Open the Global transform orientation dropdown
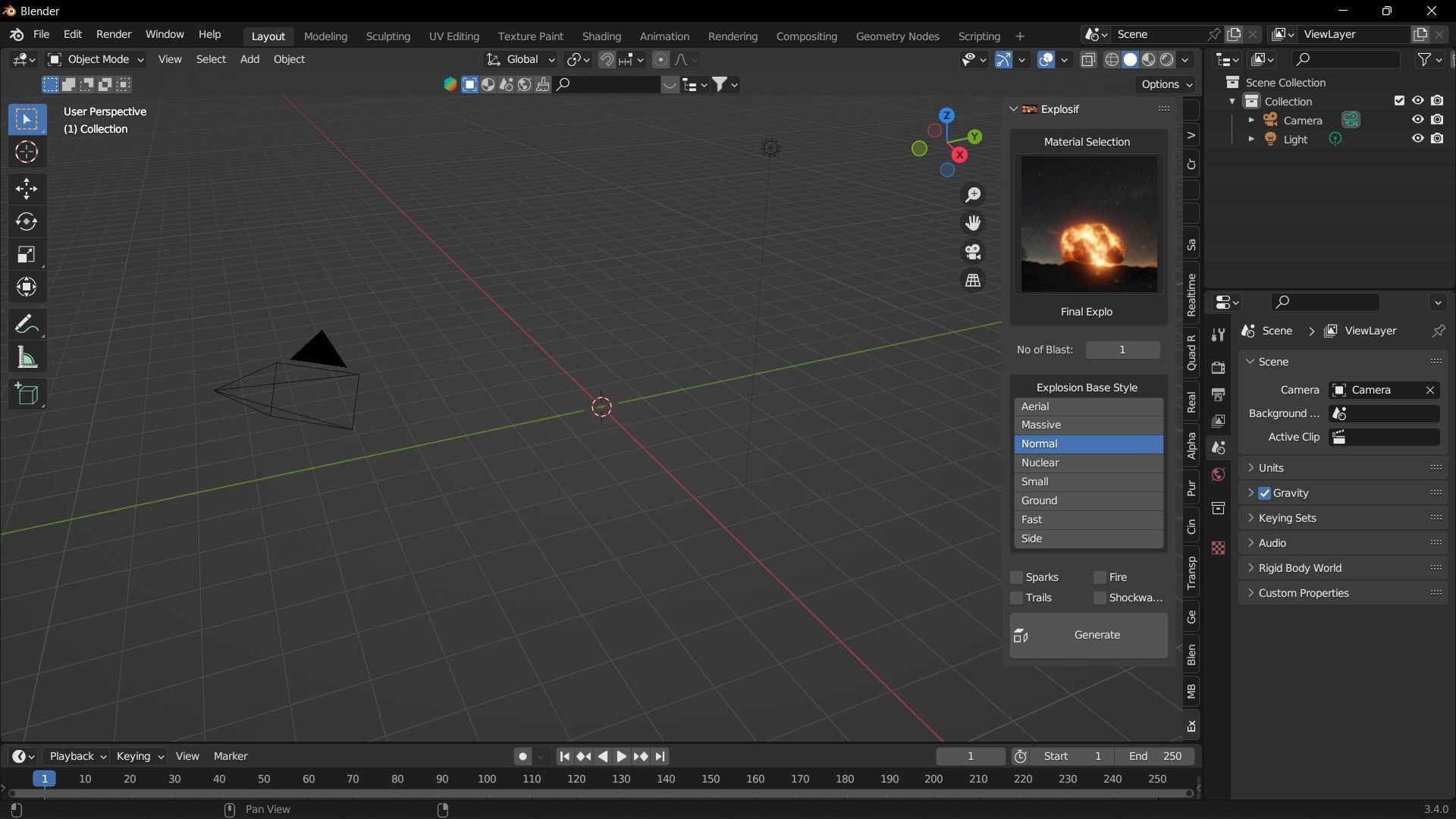This screenshot has width=1456, height=819. pyautogui.click(x=520, y=60)
